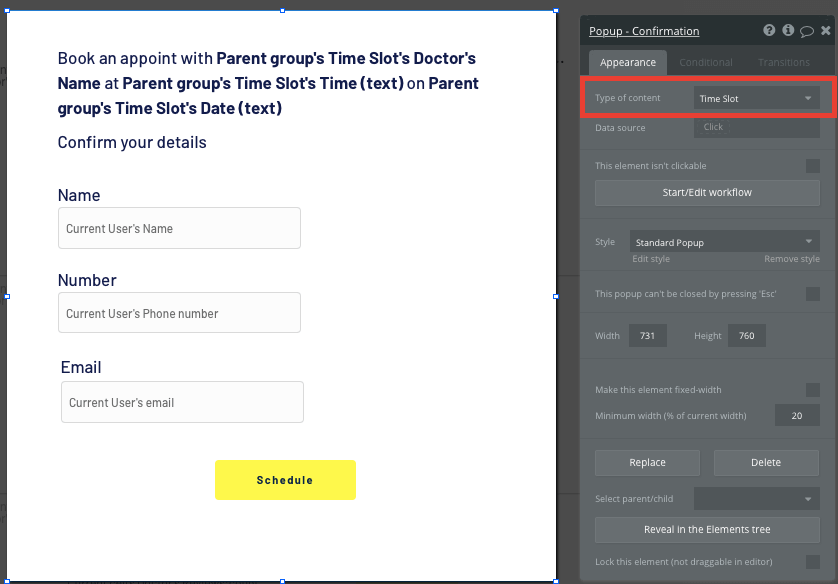Open the Transitions tab
This screenshot has width=838, height=584.
(x=783, y=62)
